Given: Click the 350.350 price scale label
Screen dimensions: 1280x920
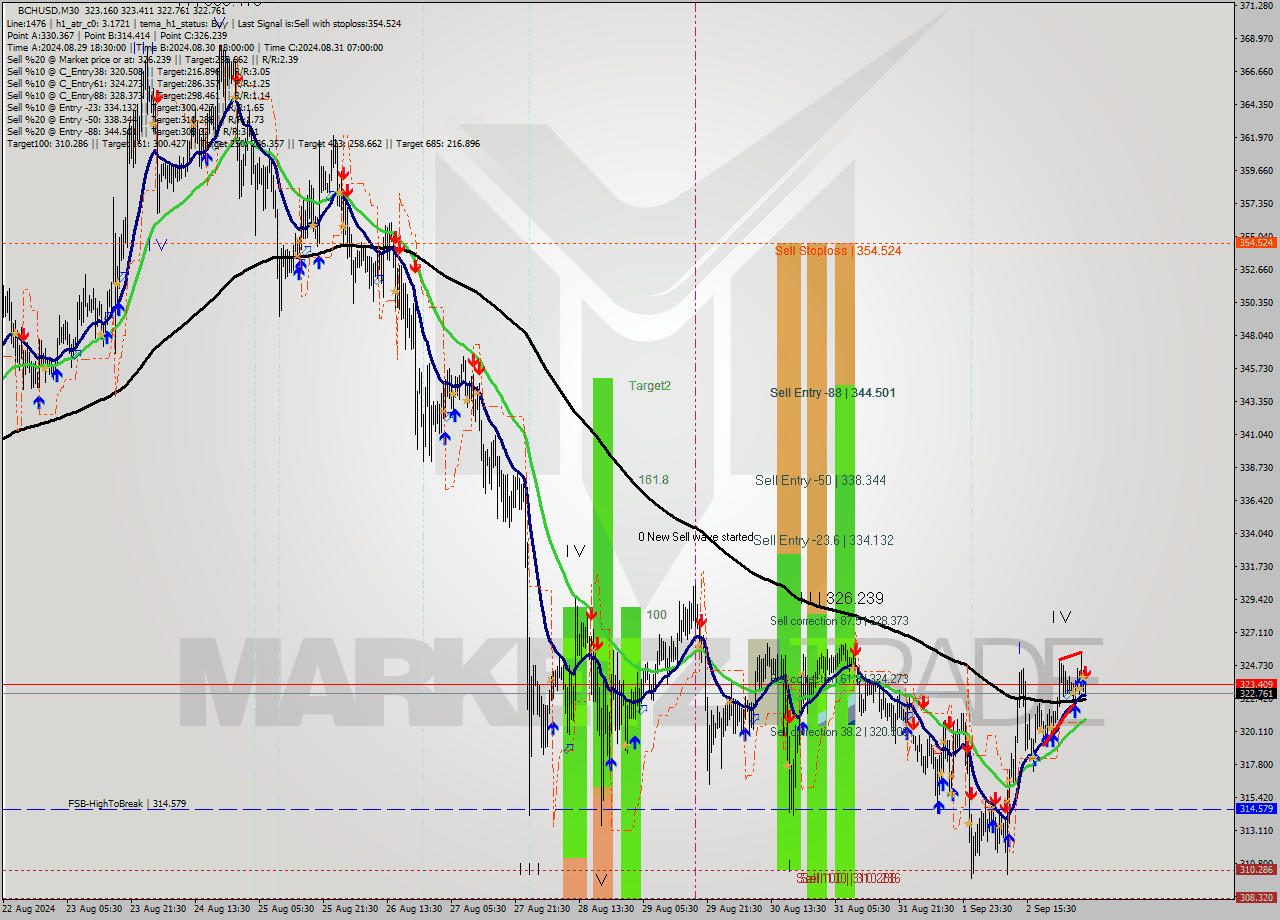Looking at the screenshot, I should [x=1256, y=303].
